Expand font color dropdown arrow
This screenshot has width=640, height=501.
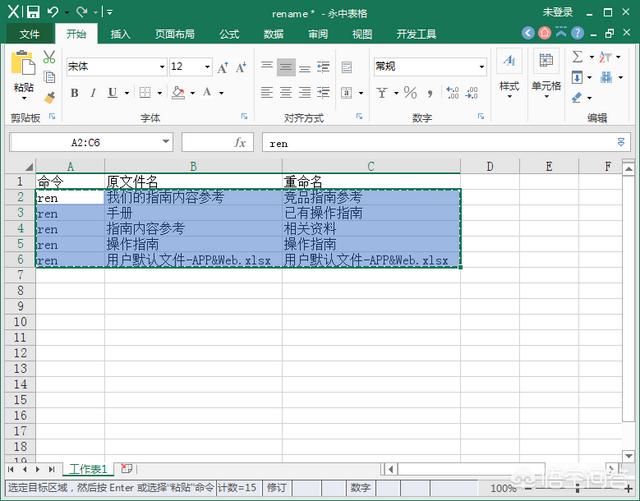click(x=221, y=93)
